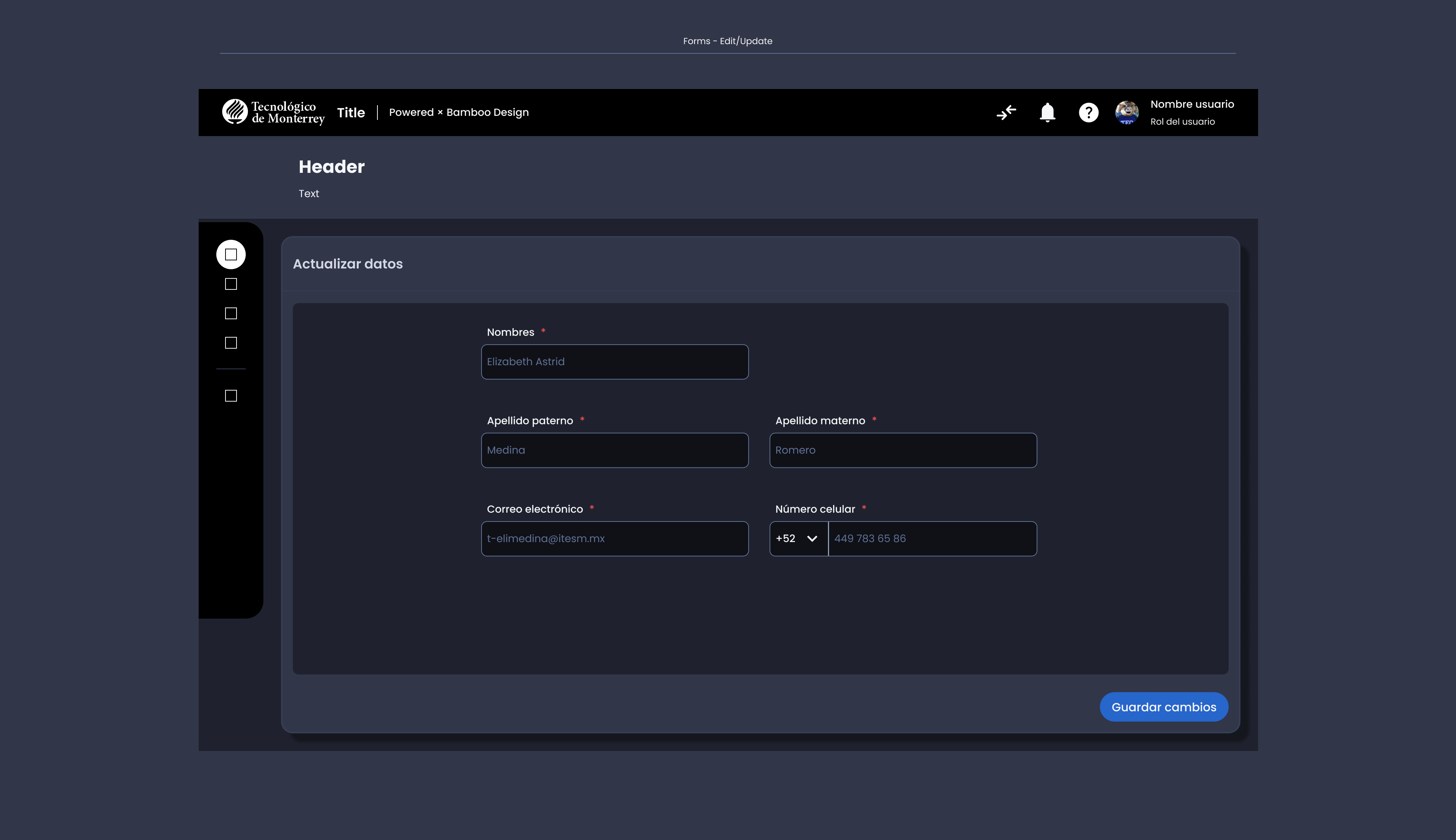This screenshot has width=1456, height=840.
Task: Open the help question mark icon
Action: [1089, 112]
